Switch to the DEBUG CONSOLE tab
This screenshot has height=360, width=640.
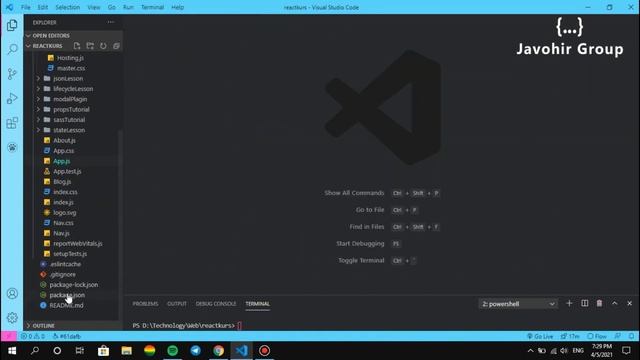tap(216, 304)
